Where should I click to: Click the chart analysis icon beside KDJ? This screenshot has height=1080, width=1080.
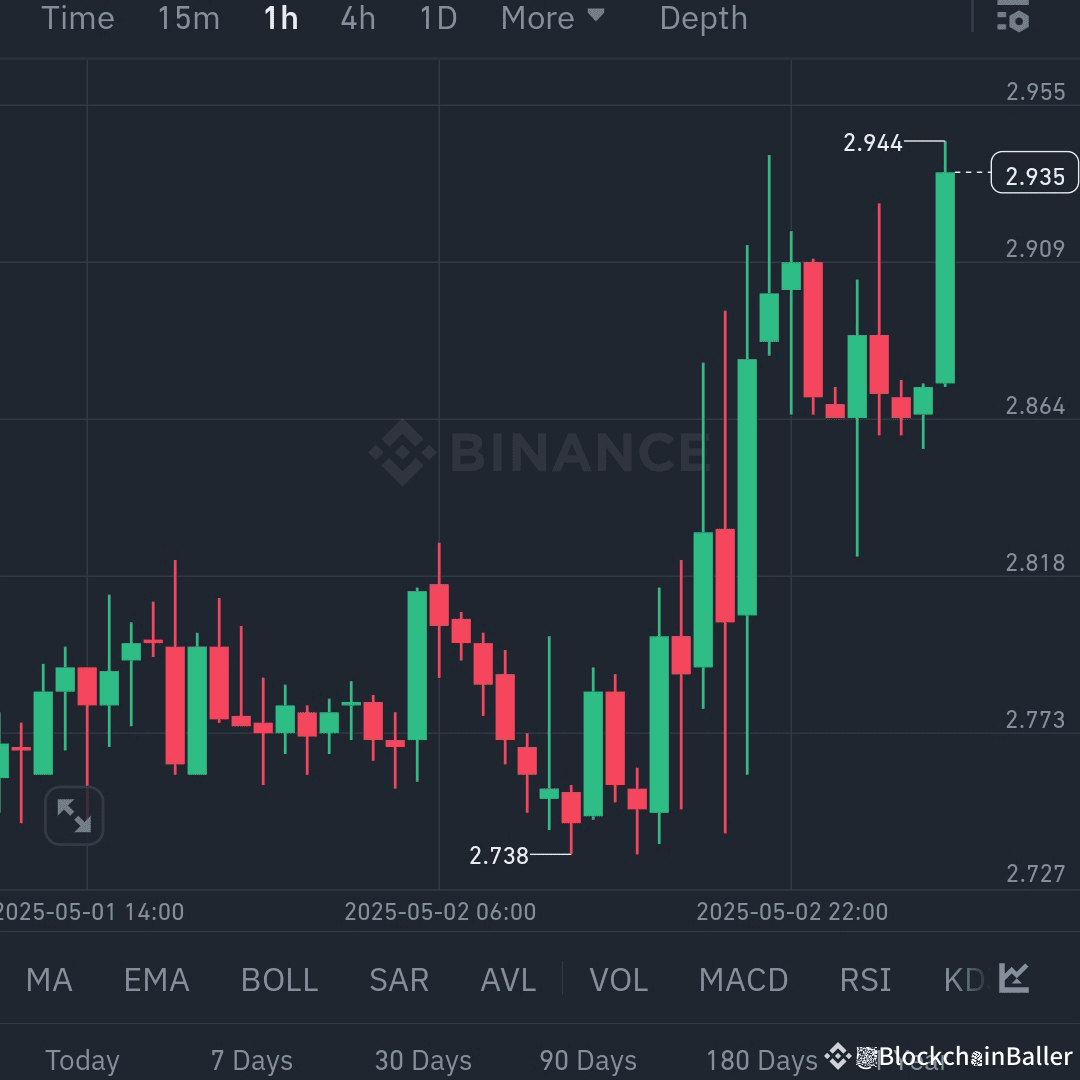click(x=1014, y=980)
